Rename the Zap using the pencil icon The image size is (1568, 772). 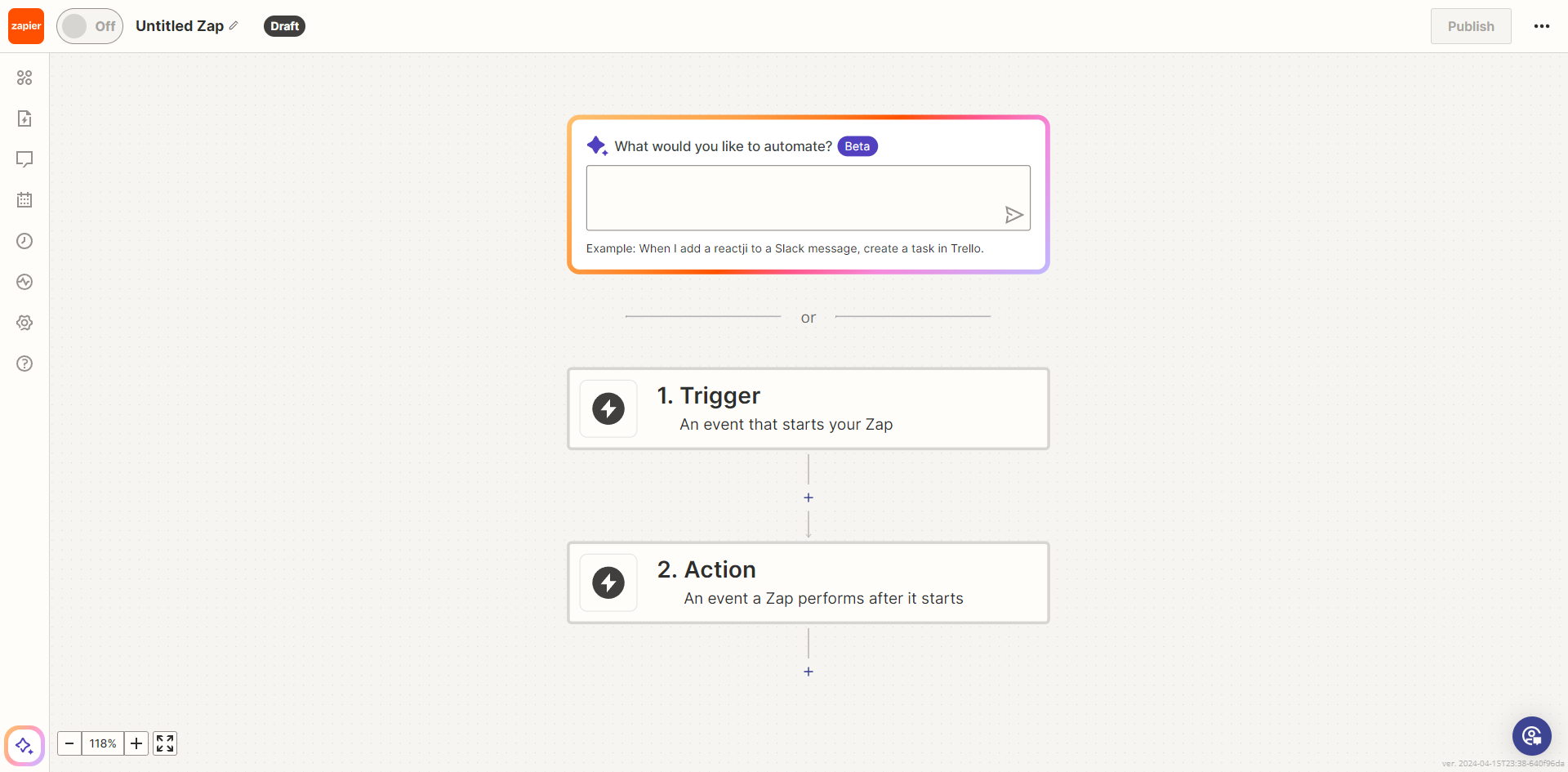tap(233, 25)
